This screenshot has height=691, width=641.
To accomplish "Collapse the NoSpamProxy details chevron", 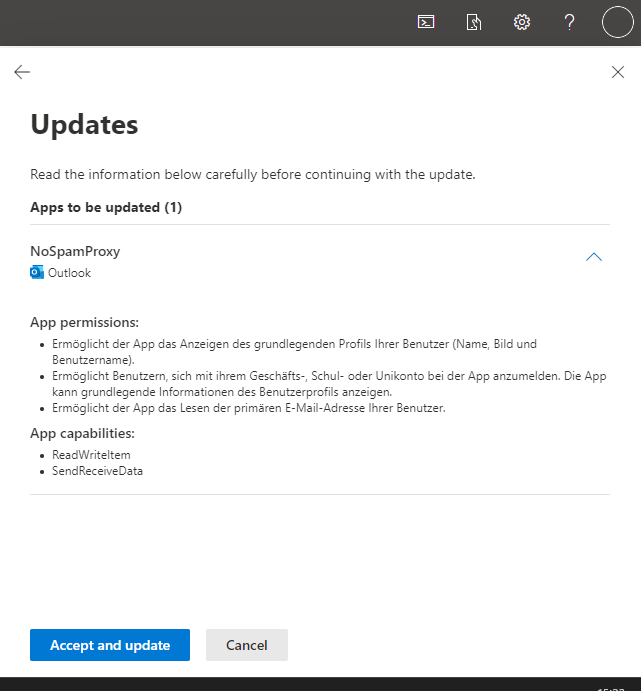I will [x=594, y=257].
